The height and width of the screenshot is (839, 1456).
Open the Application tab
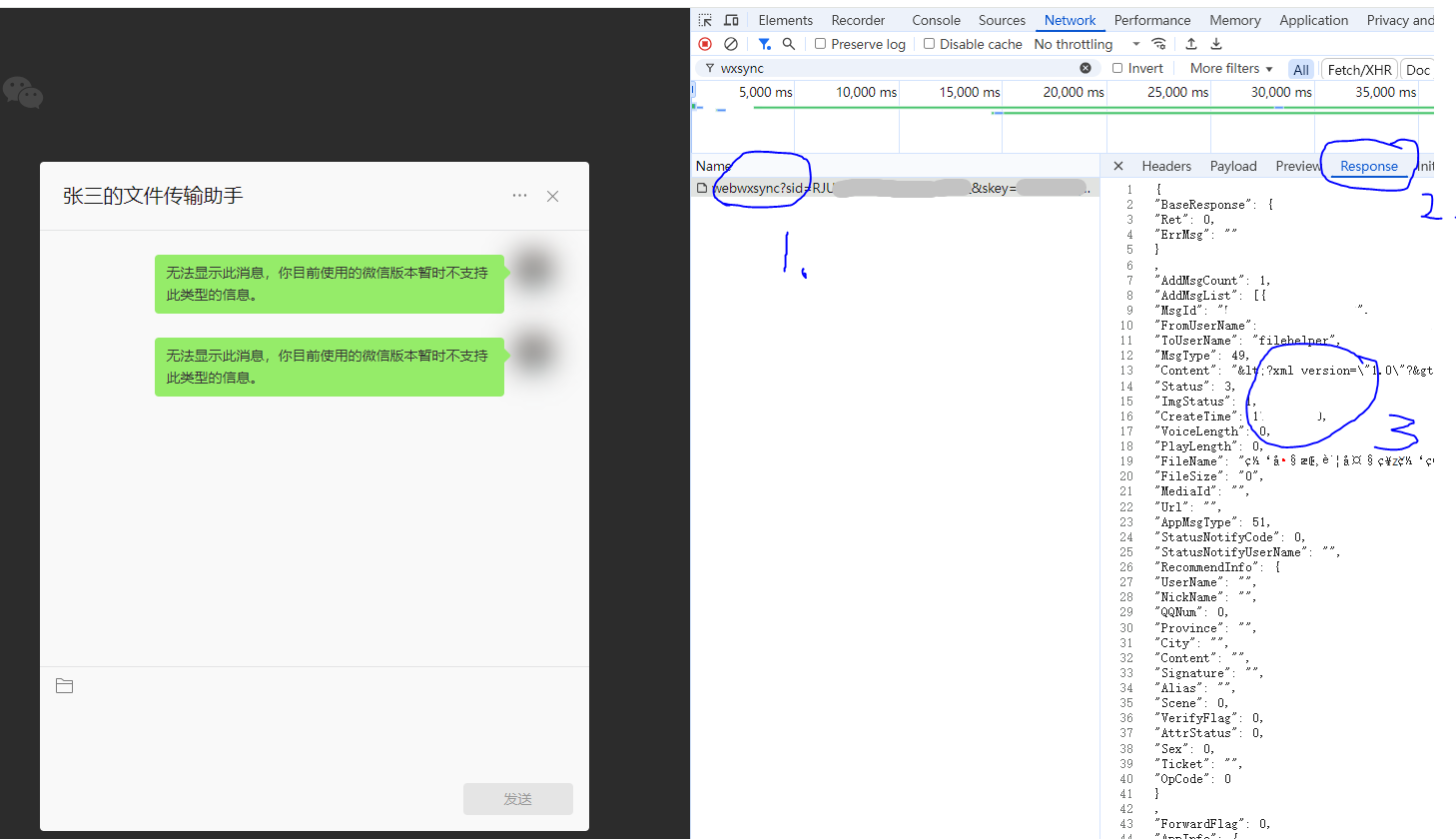click(1313, 20)
